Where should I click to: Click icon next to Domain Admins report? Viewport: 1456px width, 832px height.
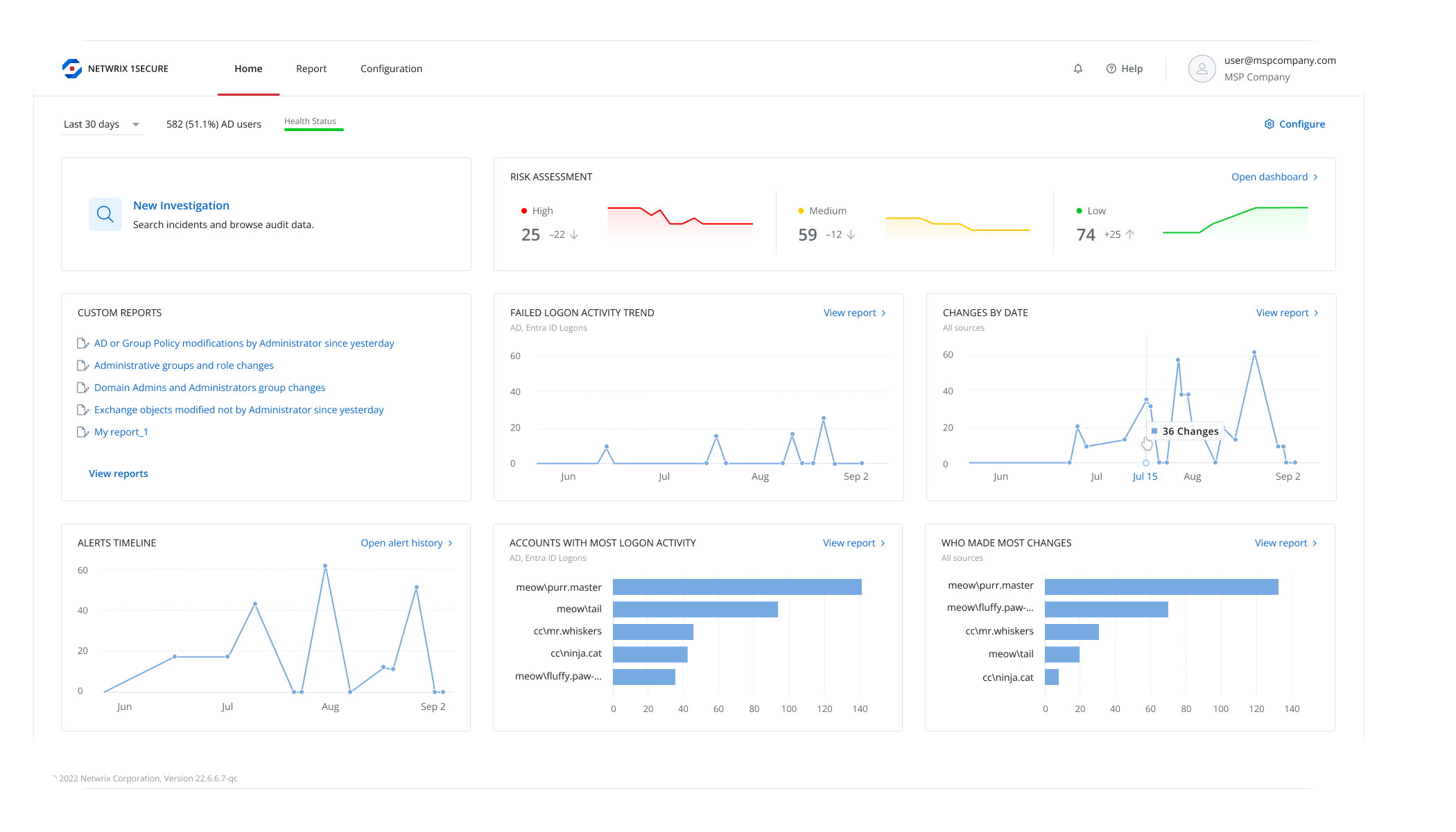(x=83, y=388)
